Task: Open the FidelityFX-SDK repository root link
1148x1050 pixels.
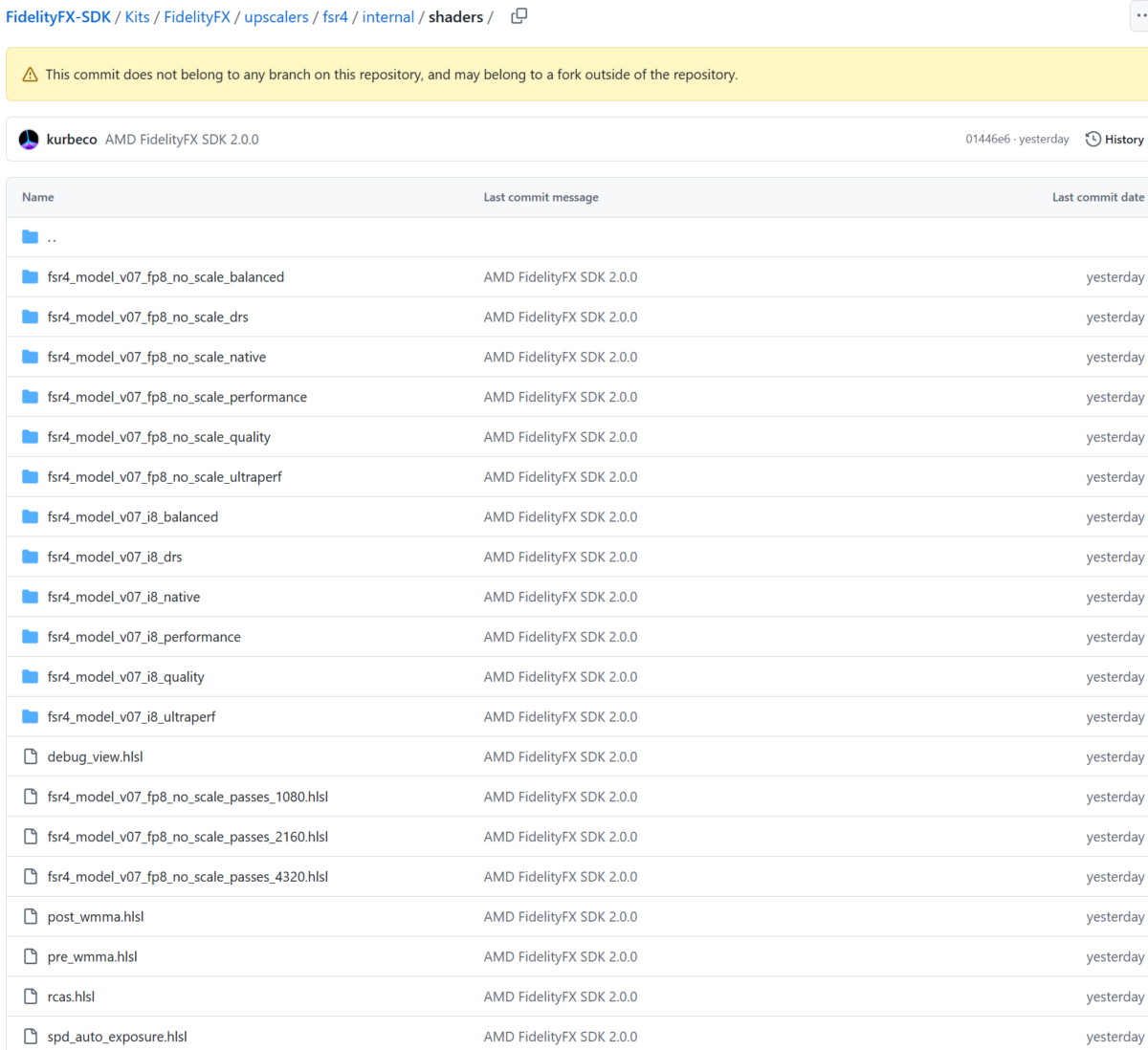Action: coord(55,16)
